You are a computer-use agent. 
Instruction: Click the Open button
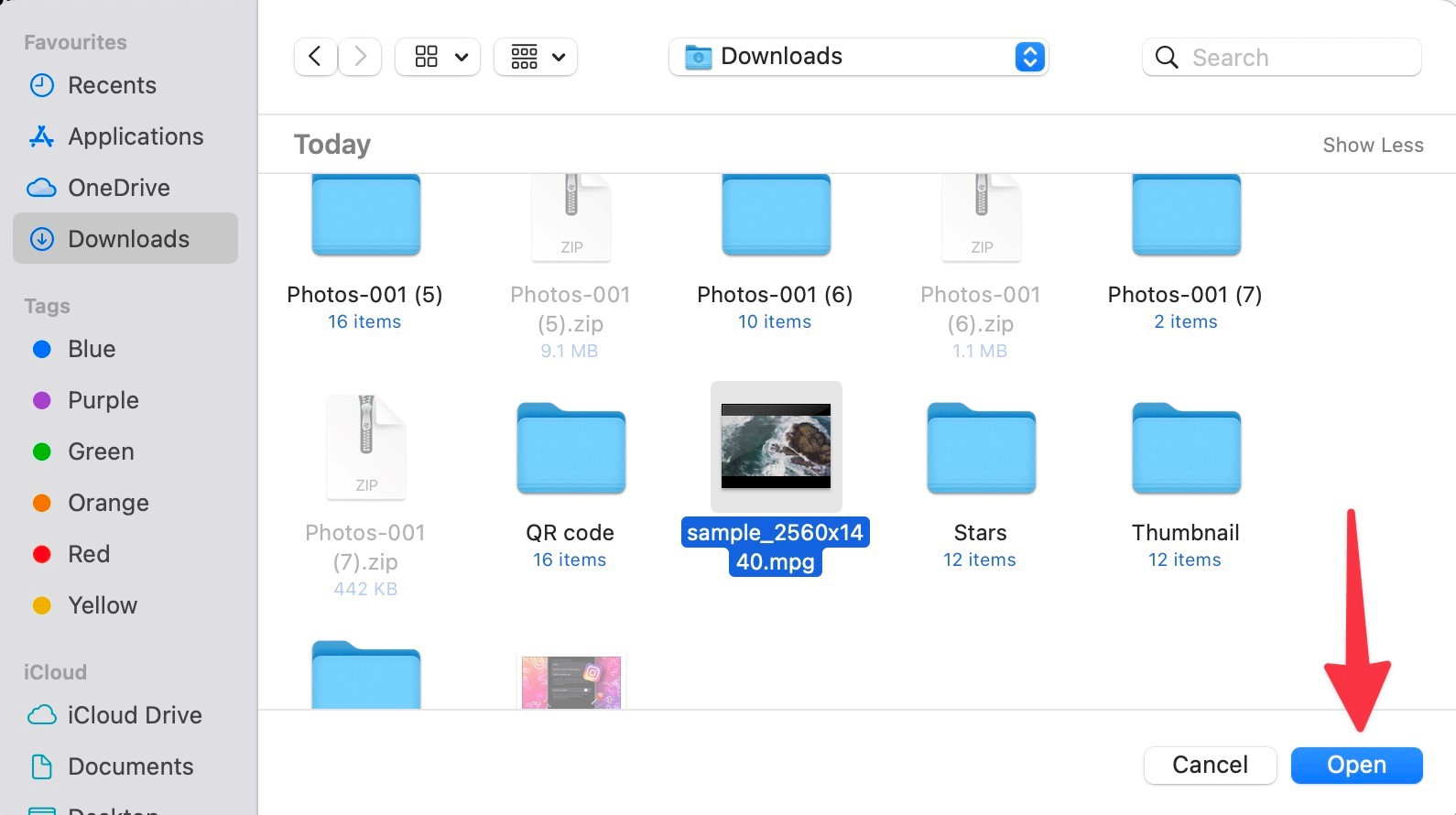[x=1356, y=765]
